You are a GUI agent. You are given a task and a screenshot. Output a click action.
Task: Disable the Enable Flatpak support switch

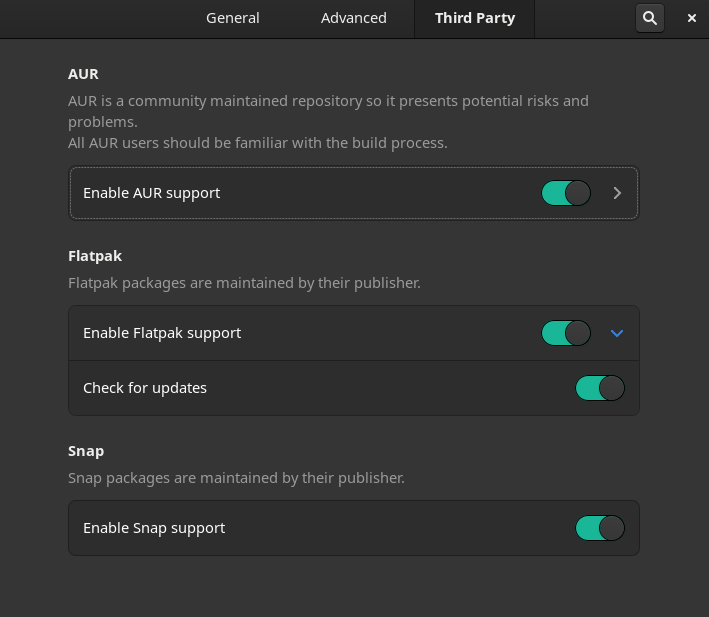click(566, 333)
